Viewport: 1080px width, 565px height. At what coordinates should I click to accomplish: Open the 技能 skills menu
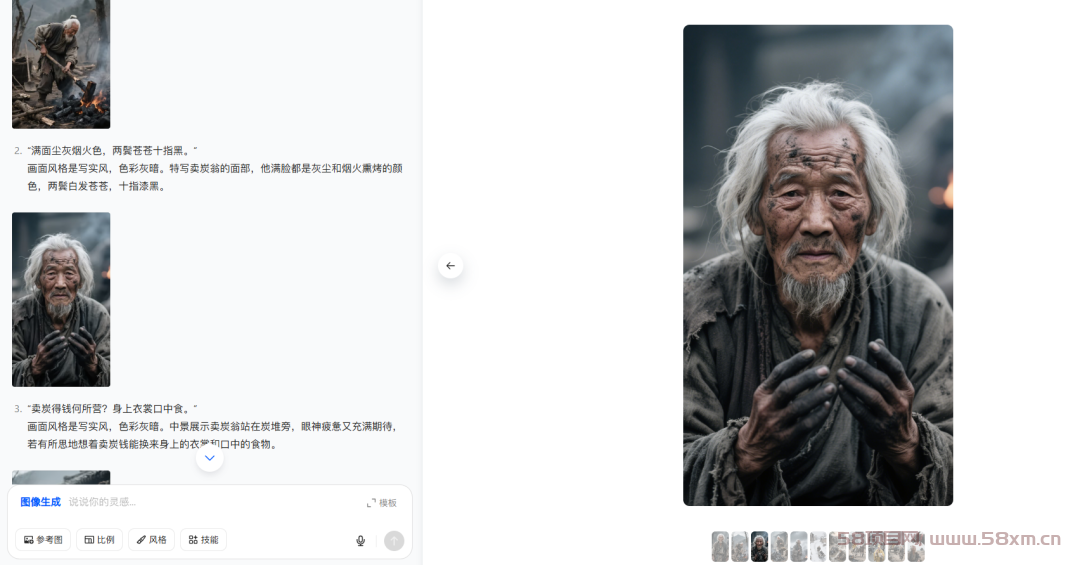203,540
